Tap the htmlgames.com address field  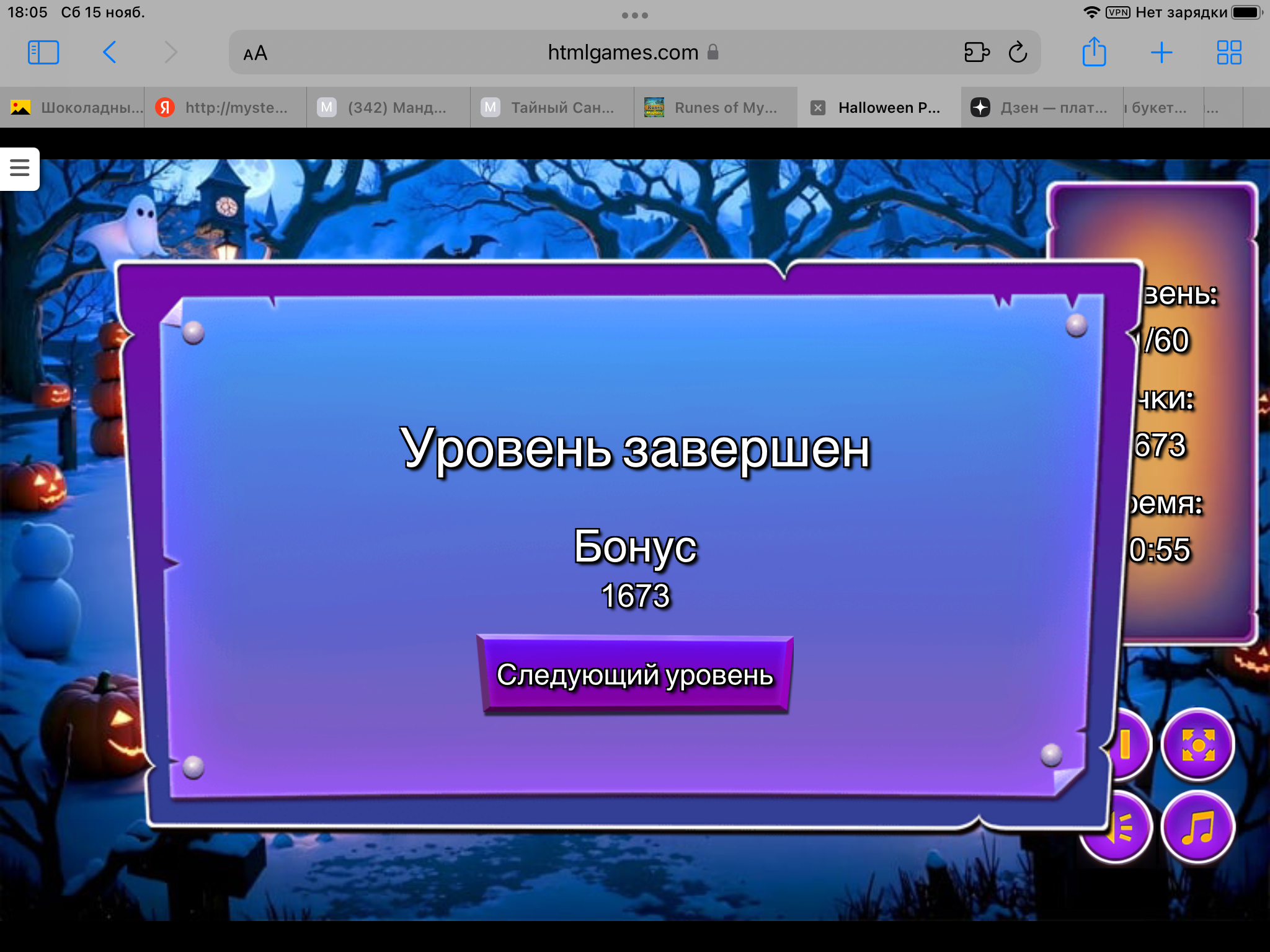(623, 53)
